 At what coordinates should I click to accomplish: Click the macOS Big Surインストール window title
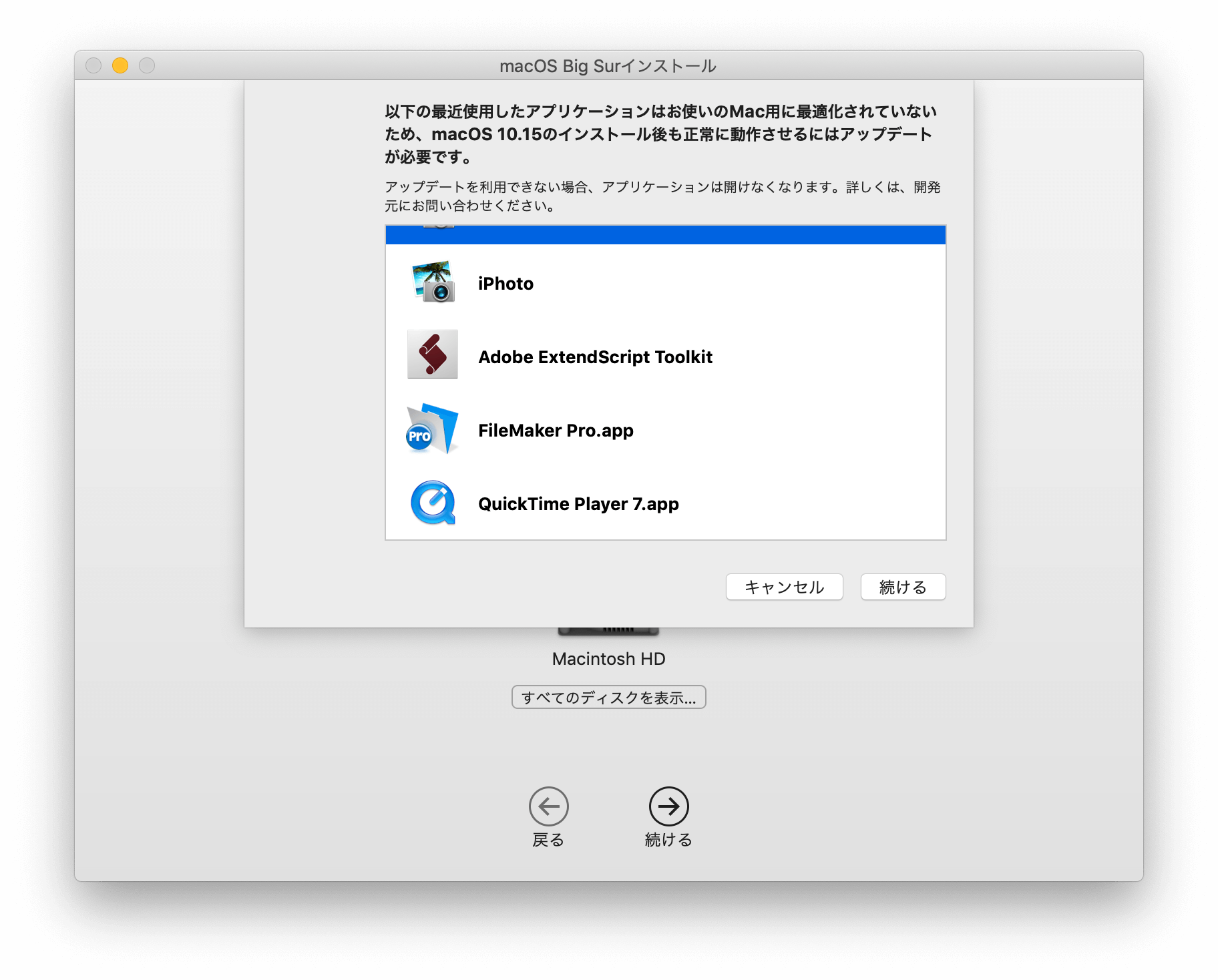pos(608,66)
